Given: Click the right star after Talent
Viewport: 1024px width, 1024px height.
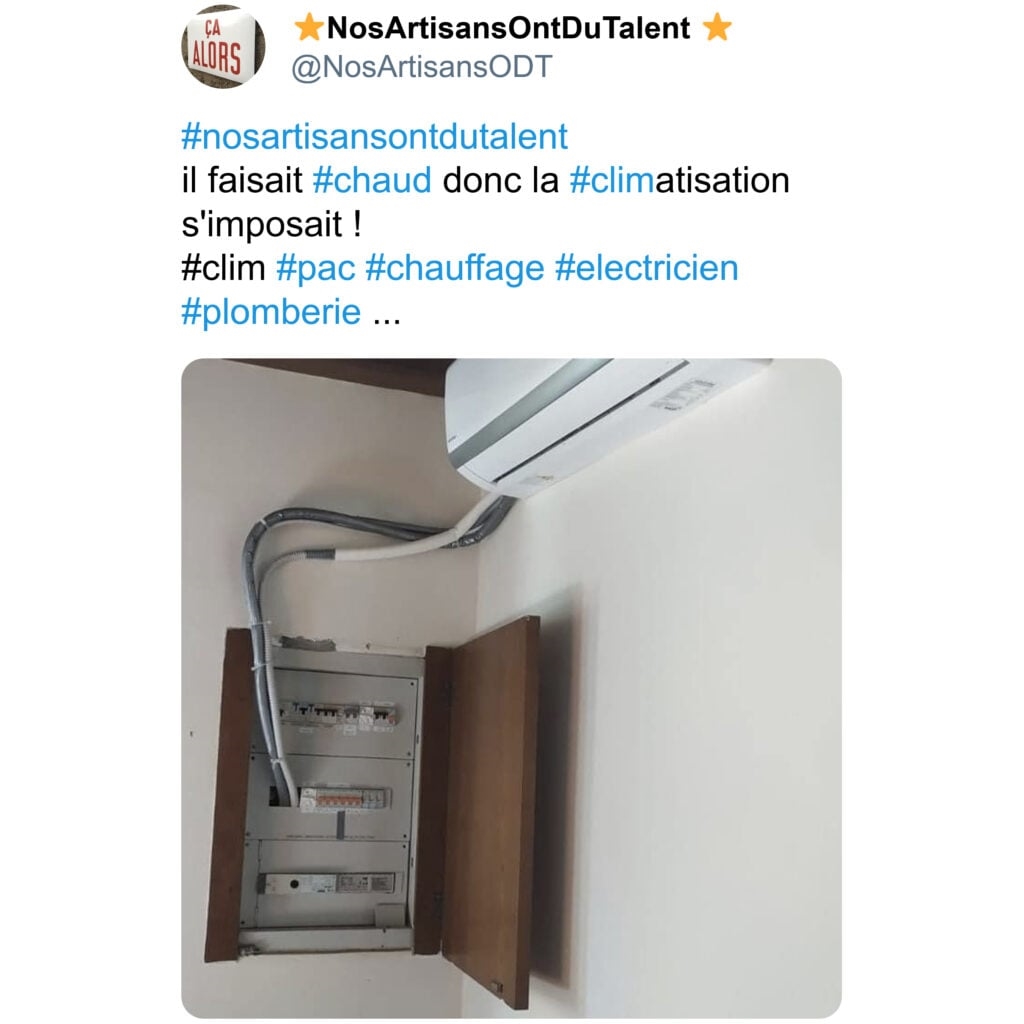Looking at the screenshot, I should coord(717,27).
